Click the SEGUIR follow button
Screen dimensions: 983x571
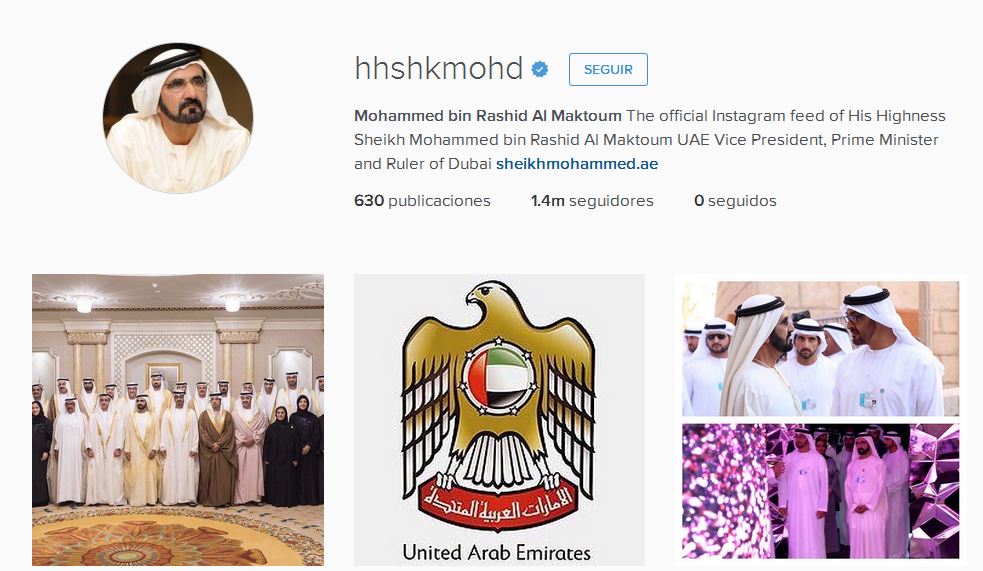(x=608, y=70)
